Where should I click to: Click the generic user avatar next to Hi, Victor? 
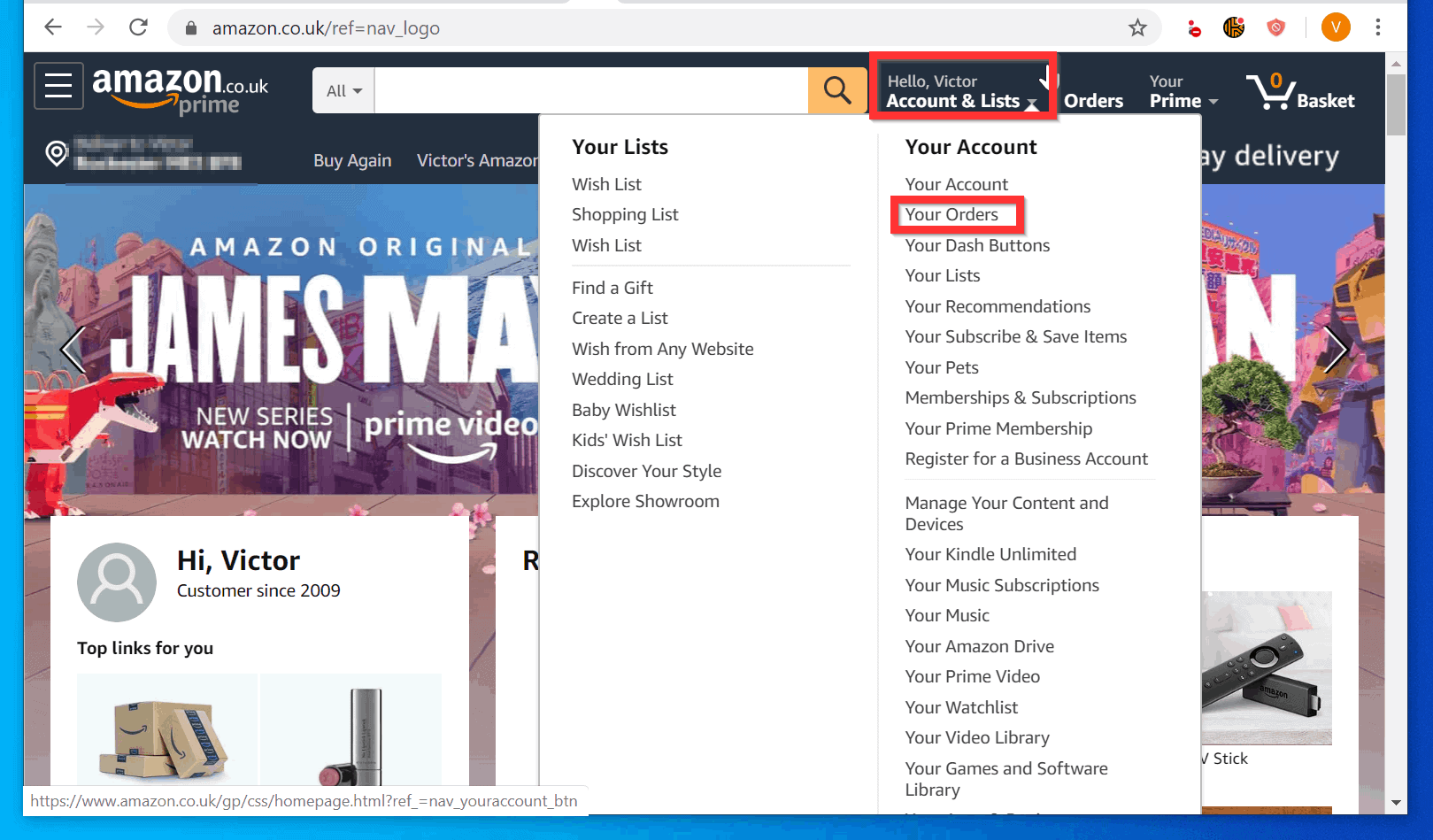(x=116, y=582)
